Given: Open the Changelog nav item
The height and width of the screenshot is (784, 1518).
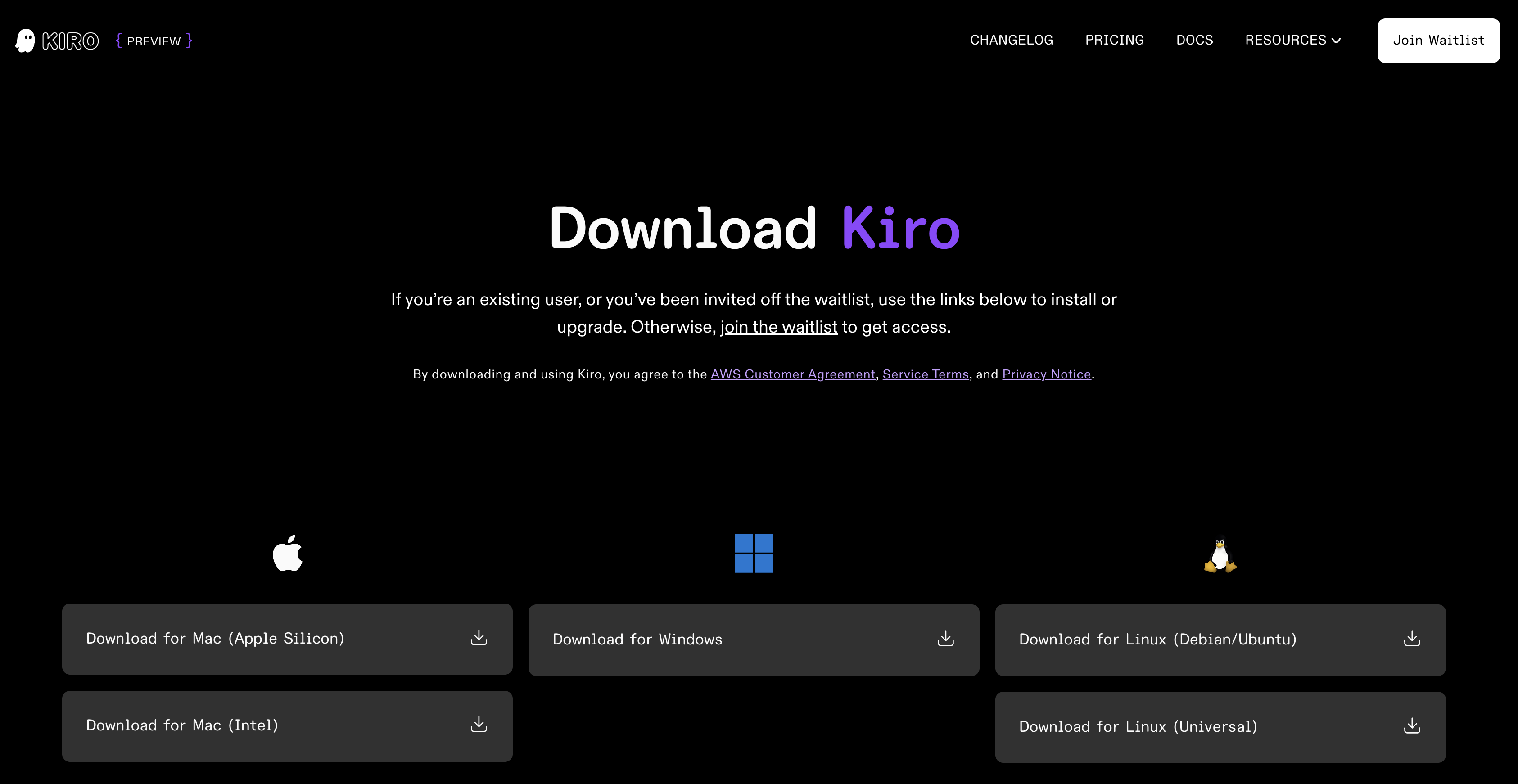Looking at the screenshot, I should (1011, 40).
